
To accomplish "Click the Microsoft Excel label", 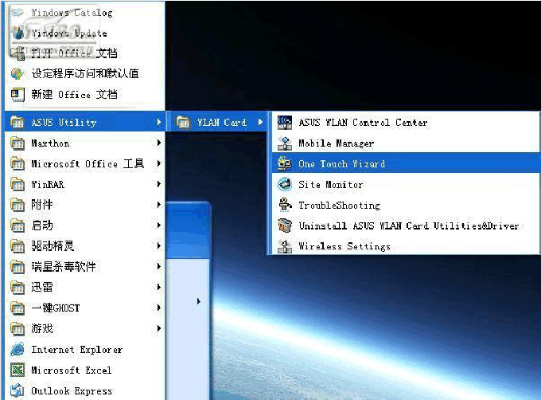I will coord(71,370).
